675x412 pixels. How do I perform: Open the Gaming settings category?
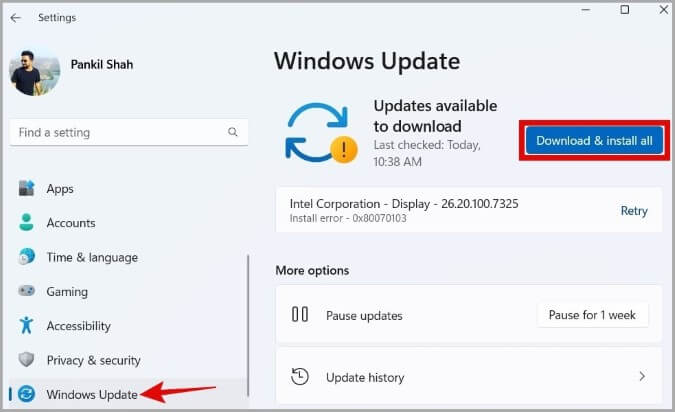67,292
